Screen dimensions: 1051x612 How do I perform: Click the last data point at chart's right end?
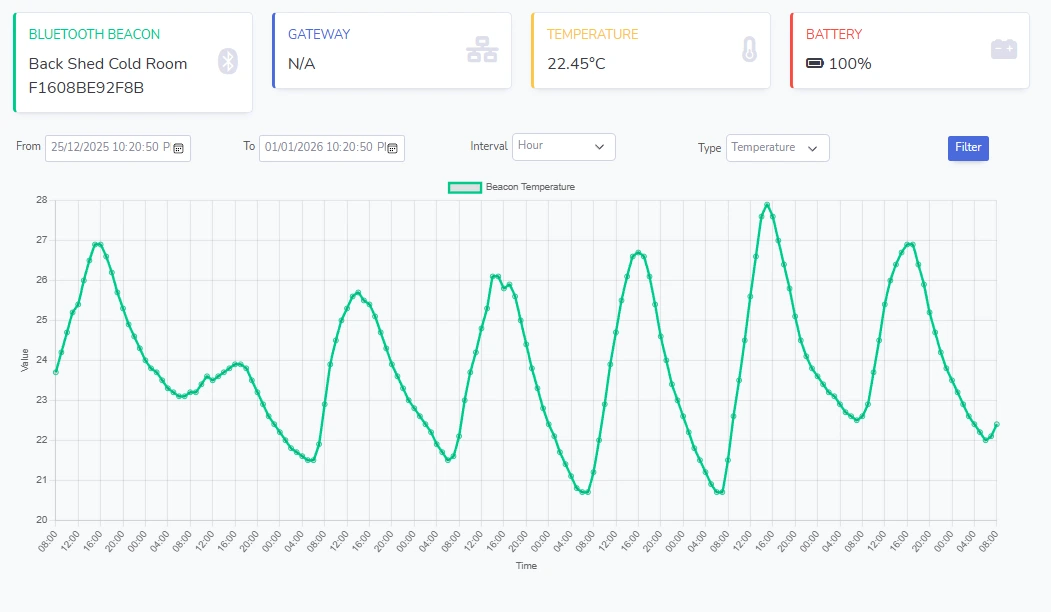[x=996, y=424]
